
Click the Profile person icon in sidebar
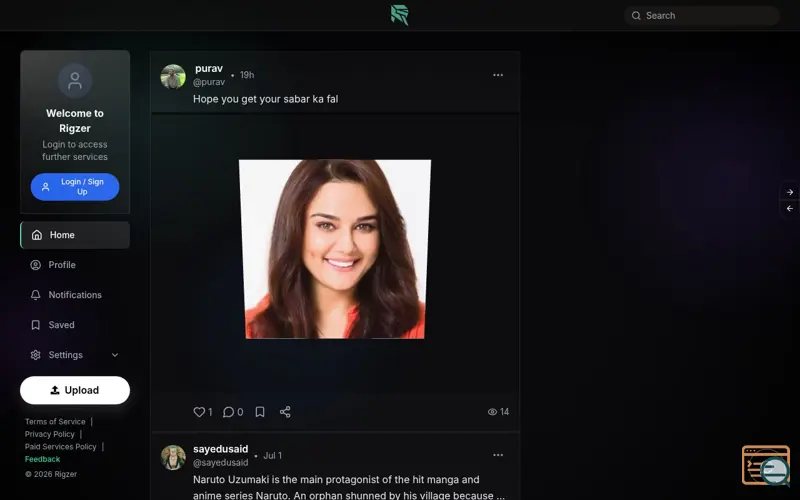click(35, 265)
